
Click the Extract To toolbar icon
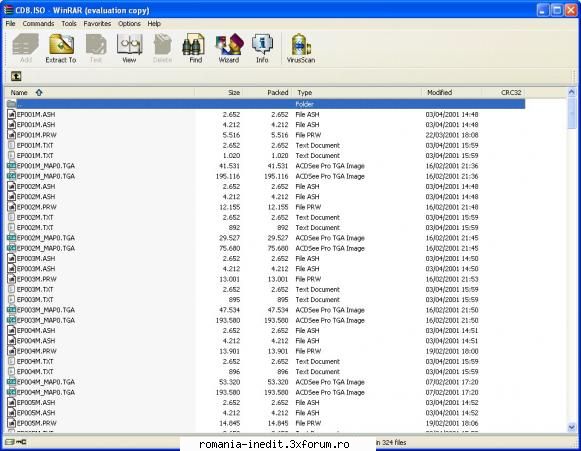61,44
